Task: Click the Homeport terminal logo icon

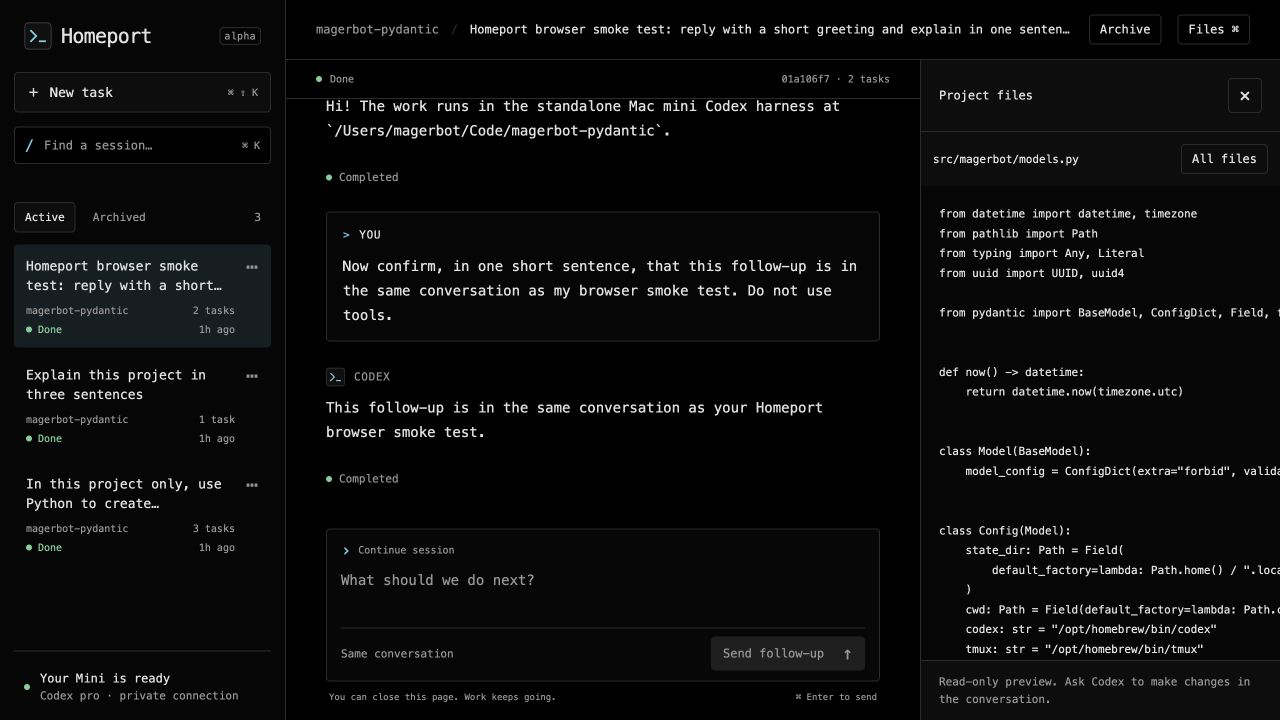Action: [37, 36]
